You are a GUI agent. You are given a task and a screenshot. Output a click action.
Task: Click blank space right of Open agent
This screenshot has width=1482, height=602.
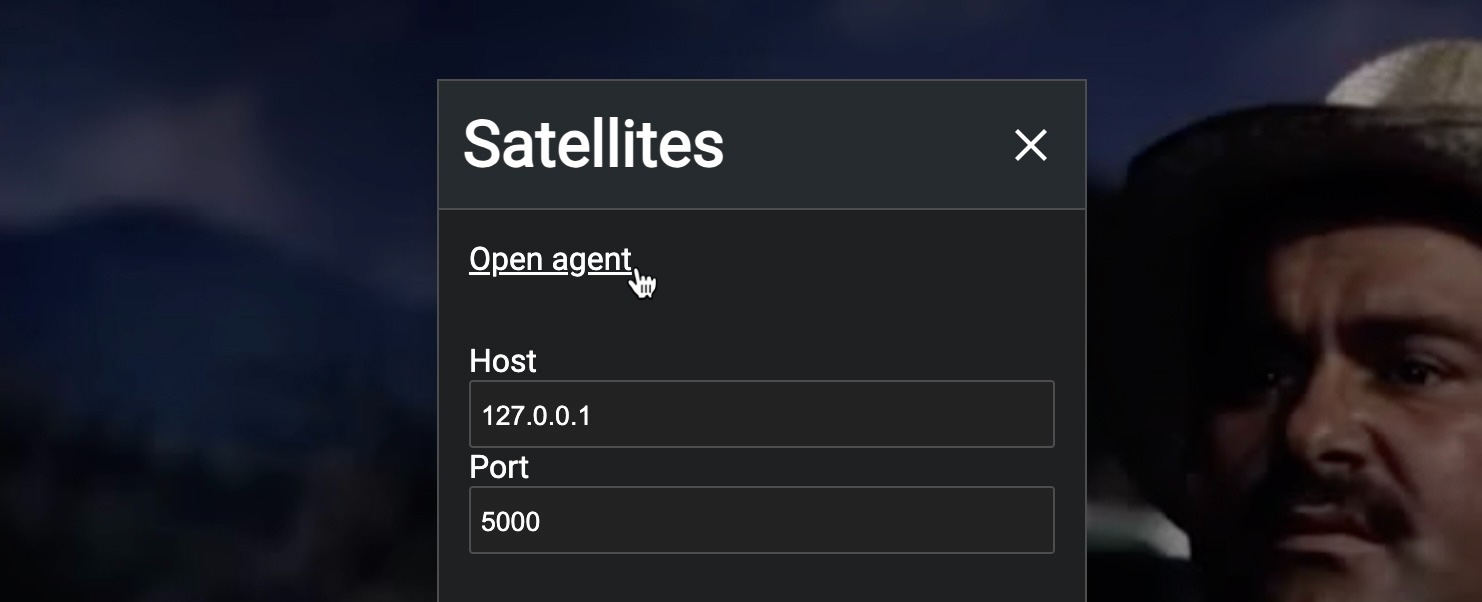point(850,260)
